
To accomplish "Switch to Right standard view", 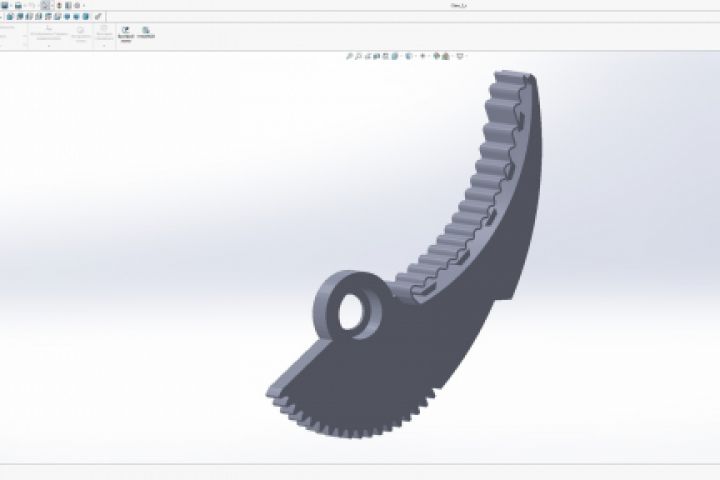I will click(x=39, y=17).
